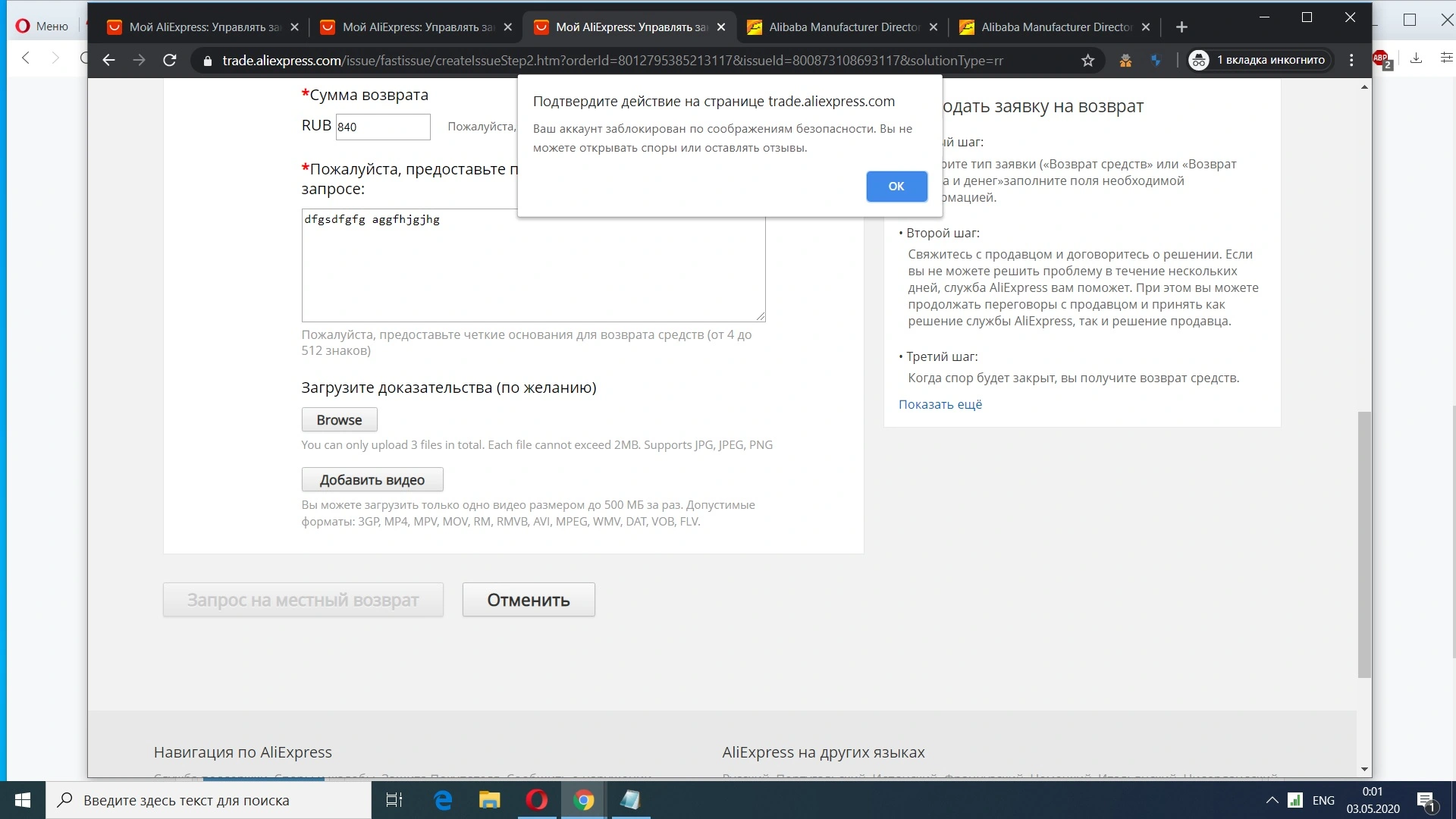Click the 'Навигация по AliExpress' footer heading

(x=243, y=752)
